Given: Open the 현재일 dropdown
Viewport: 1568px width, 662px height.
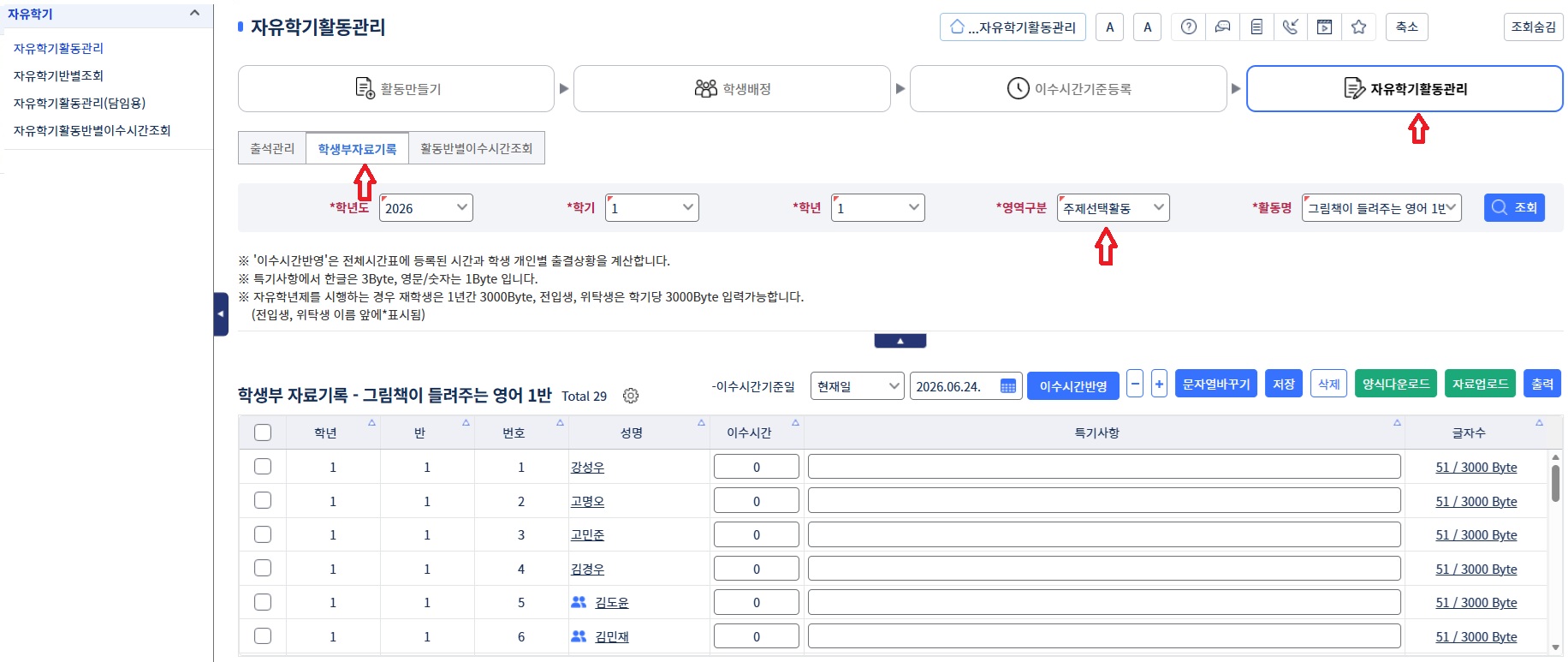Looking at the screenshot, I should click(858, 386).
